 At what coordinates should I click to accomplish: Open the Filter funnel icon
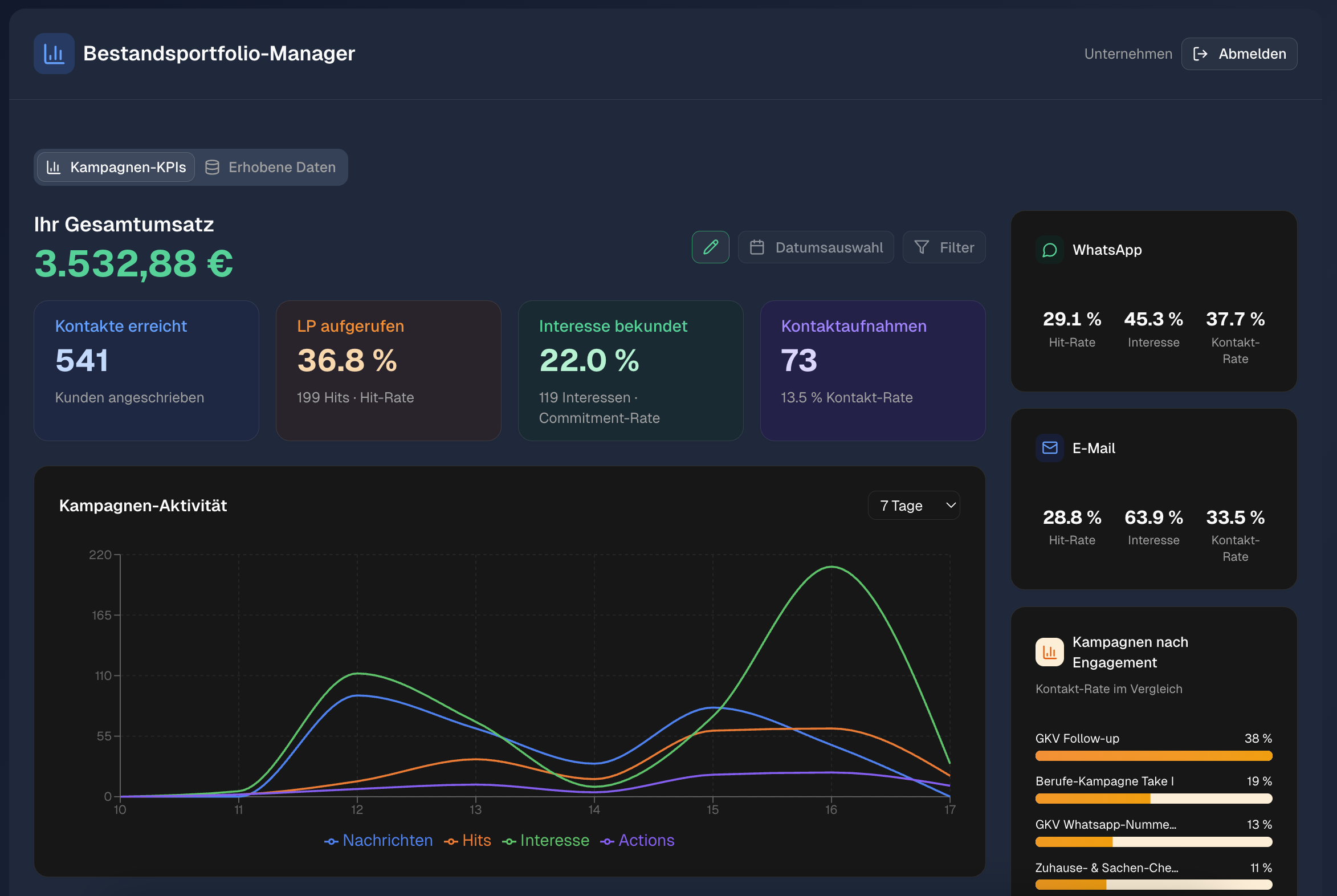point(921,247)
